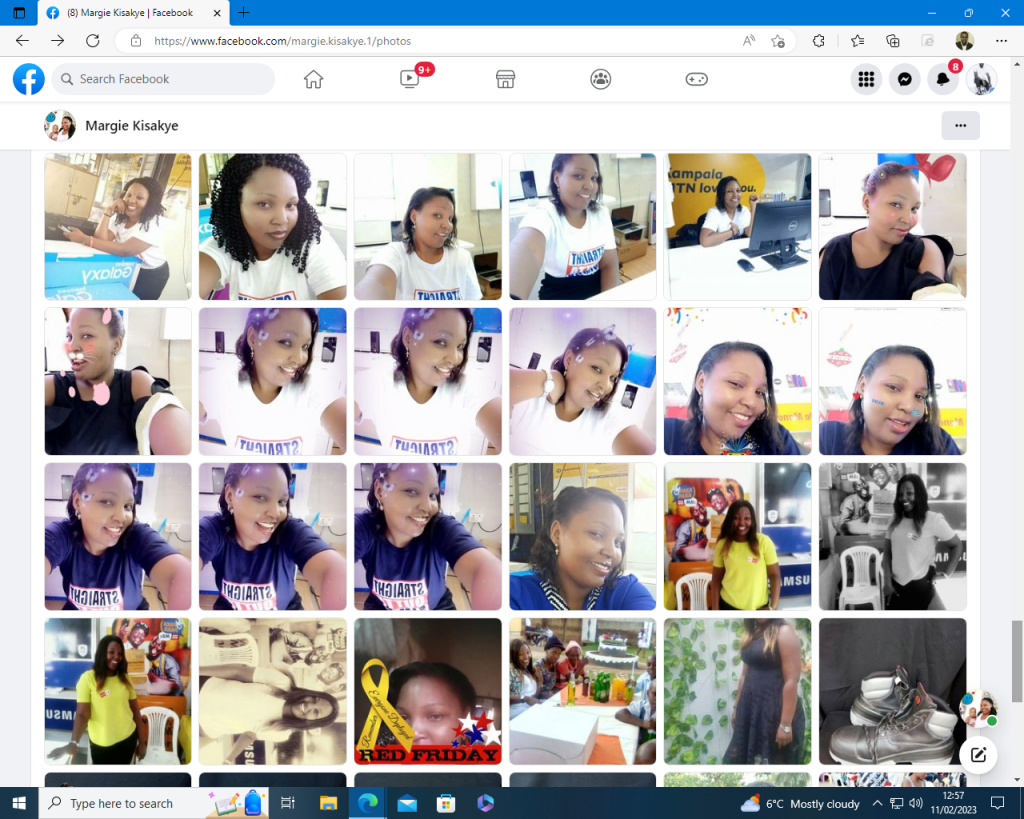Go to Facebook Marketplace icon
The width and height of the screenshot is (1024, 819).
tap(505, 79)
